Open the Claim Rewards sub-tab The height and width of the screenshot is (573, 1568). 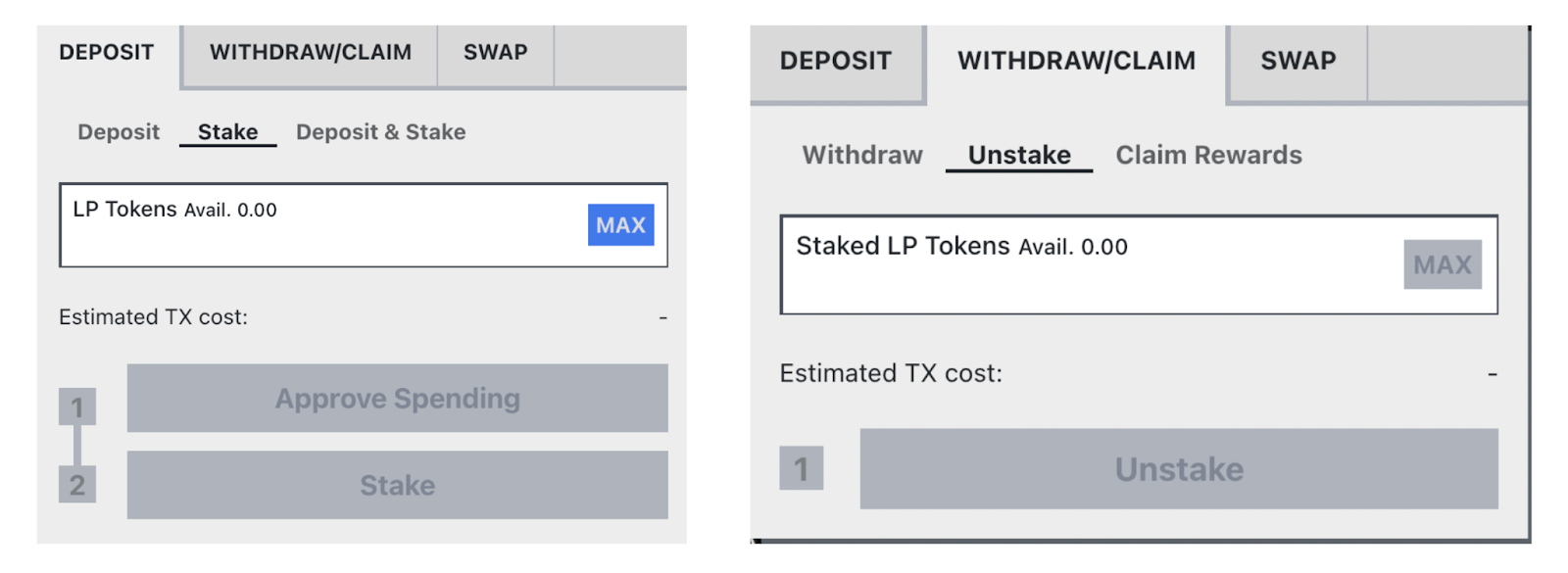(1208, 156)
